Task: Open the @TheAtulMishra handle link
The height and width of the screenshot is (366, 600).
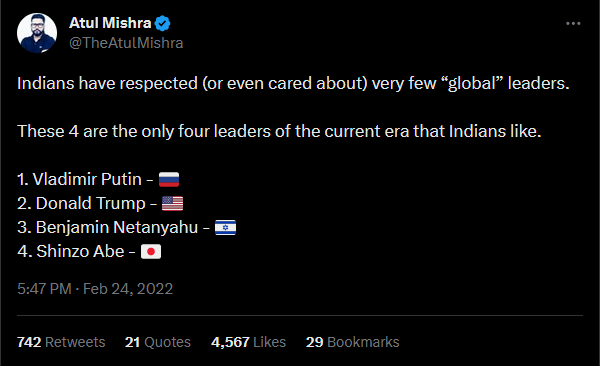Action: click(x=126, y=43)
